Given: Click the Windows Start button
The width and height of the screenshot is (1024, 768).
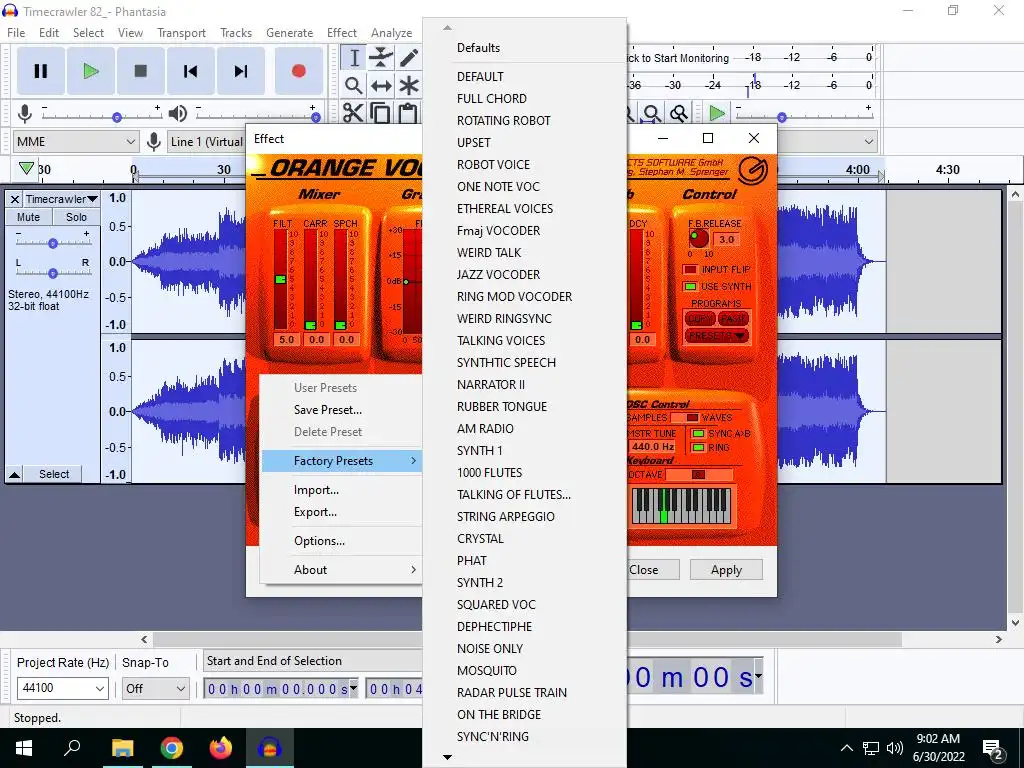Looking at the screenshot, I should 24,748.
